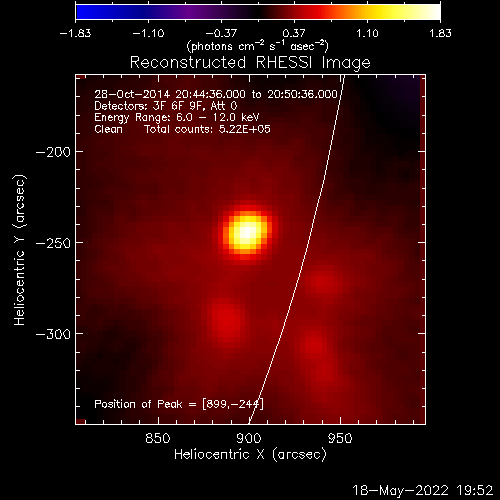500x500 pixels.
Task: Click the -300 y-axis tick label
Action: pos(53,334)
